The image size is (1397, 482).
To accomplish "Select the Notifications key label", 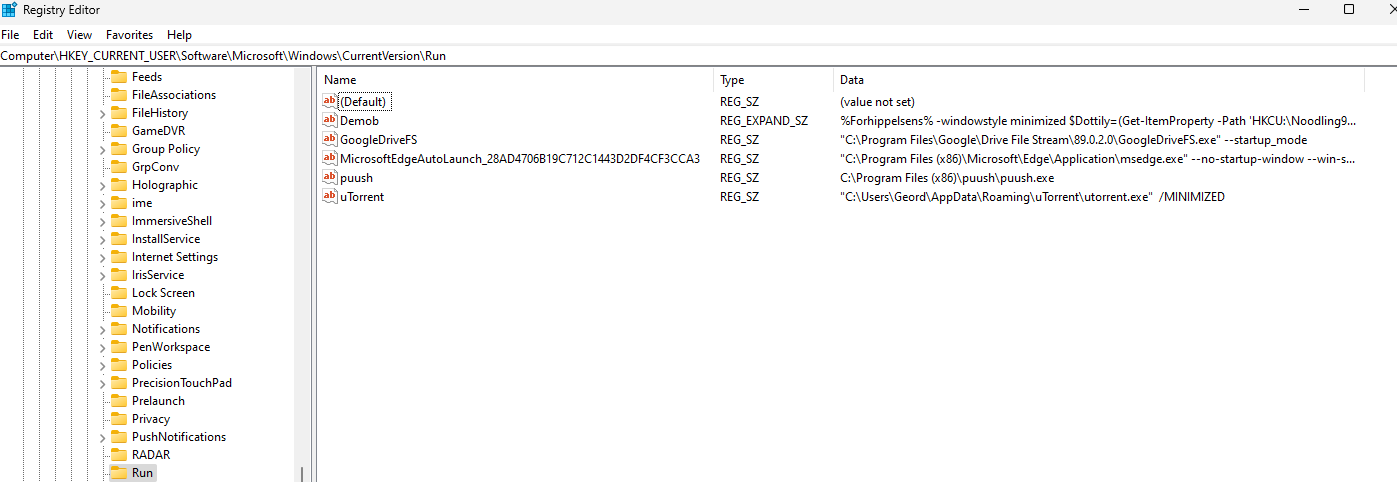I will tap(166, 329).
